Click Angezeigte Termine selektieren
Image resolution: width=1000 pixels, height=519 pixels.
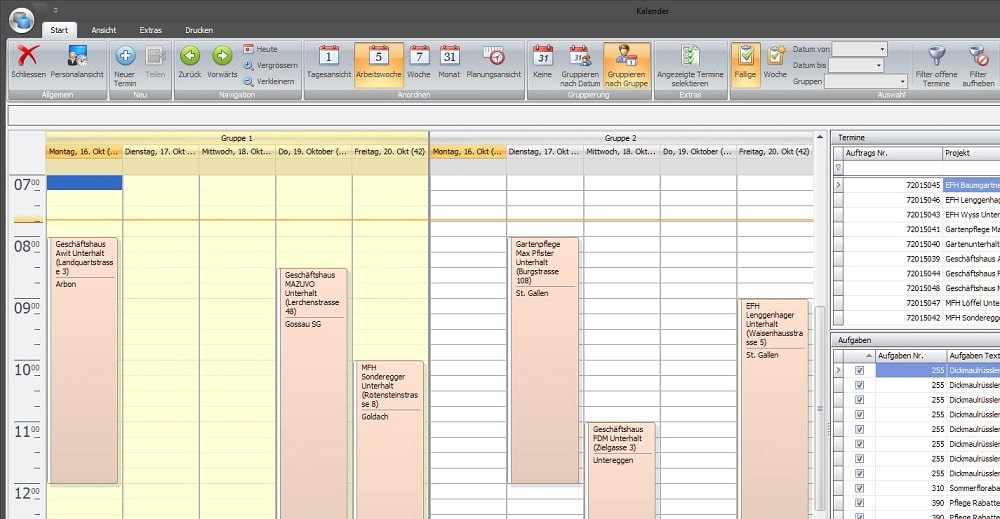(690, 66)
